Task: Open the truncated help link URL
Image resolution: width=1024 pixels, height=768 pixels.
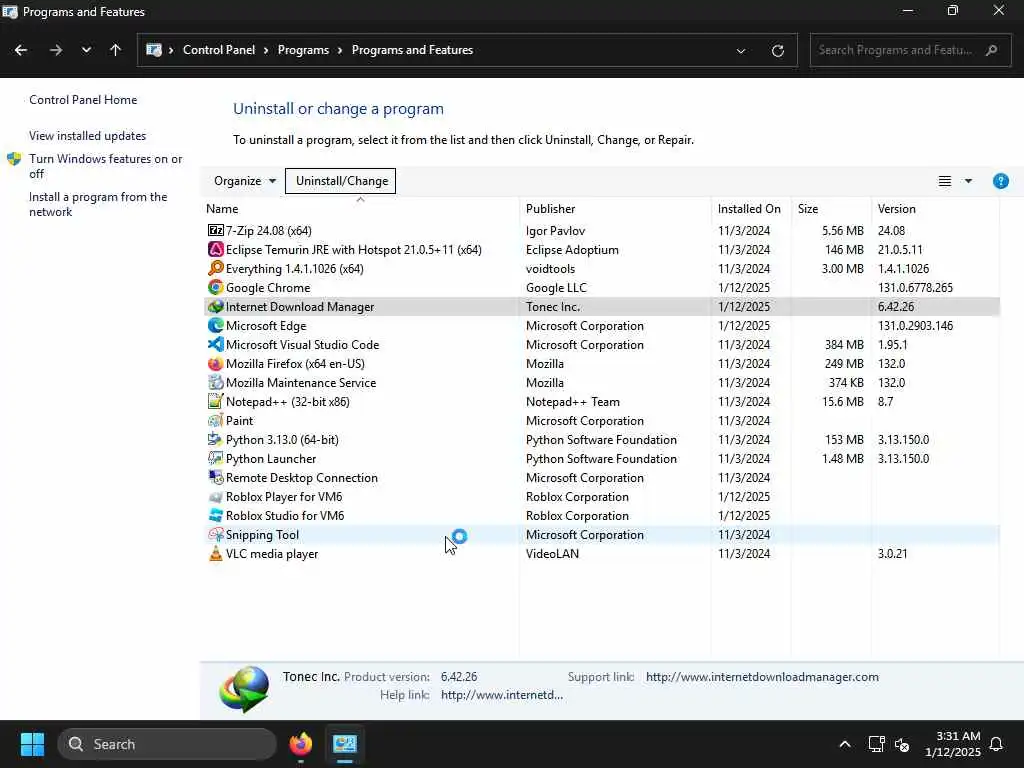Action: (x=502, y=695)
